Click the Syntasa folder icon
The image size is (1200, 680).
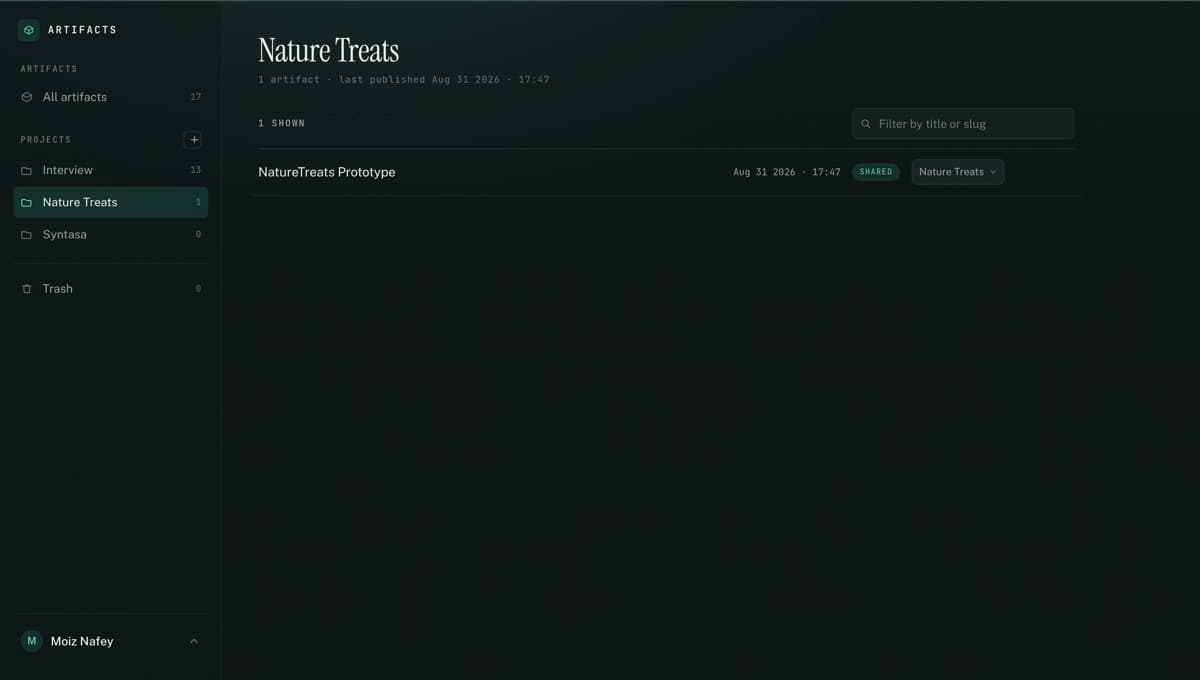pyautogui.click(x=27, y=235)
